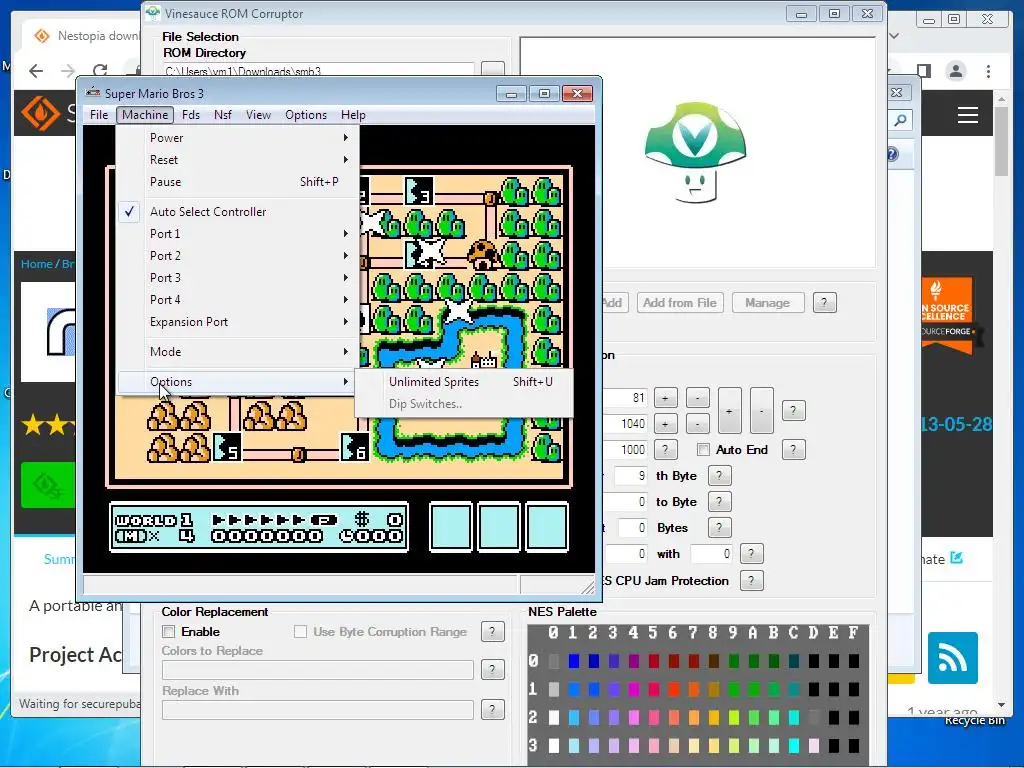Click the browse button beside ROM Directory
This screenshot has height=768, width=1024.
(x=492, y=69)
